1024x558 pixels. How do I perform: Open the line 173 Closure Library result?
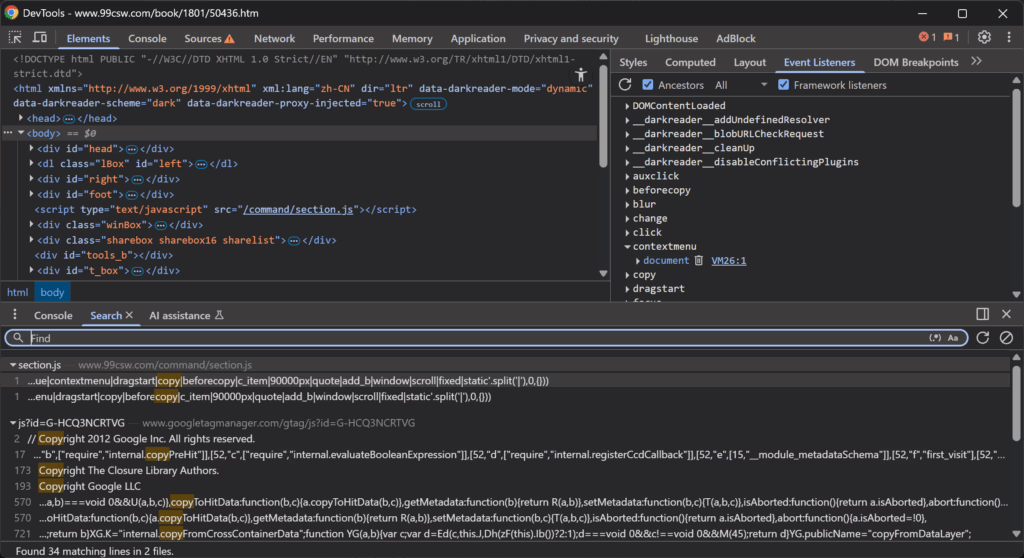point(128,470)
